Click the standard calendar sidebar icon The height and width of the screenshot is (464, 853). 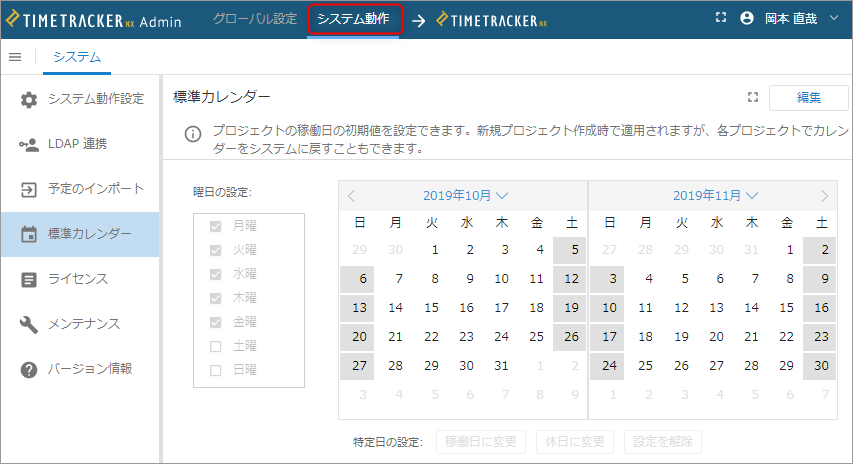(x=28, y=234)
